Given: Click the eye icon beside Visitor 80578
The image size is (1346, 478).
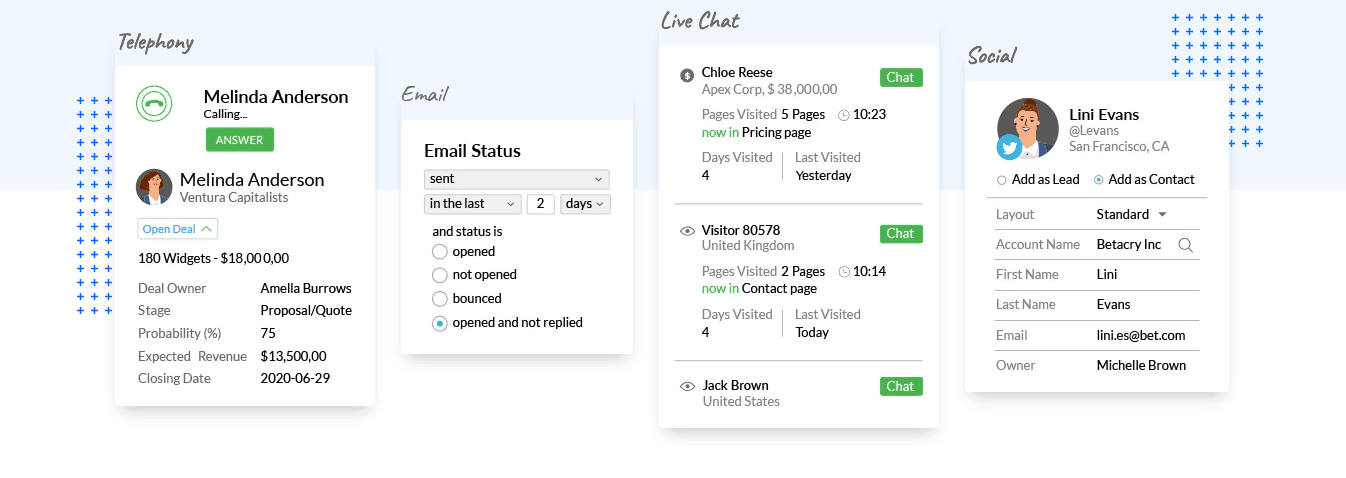Looking at the screenshot, I should (687, 231).
